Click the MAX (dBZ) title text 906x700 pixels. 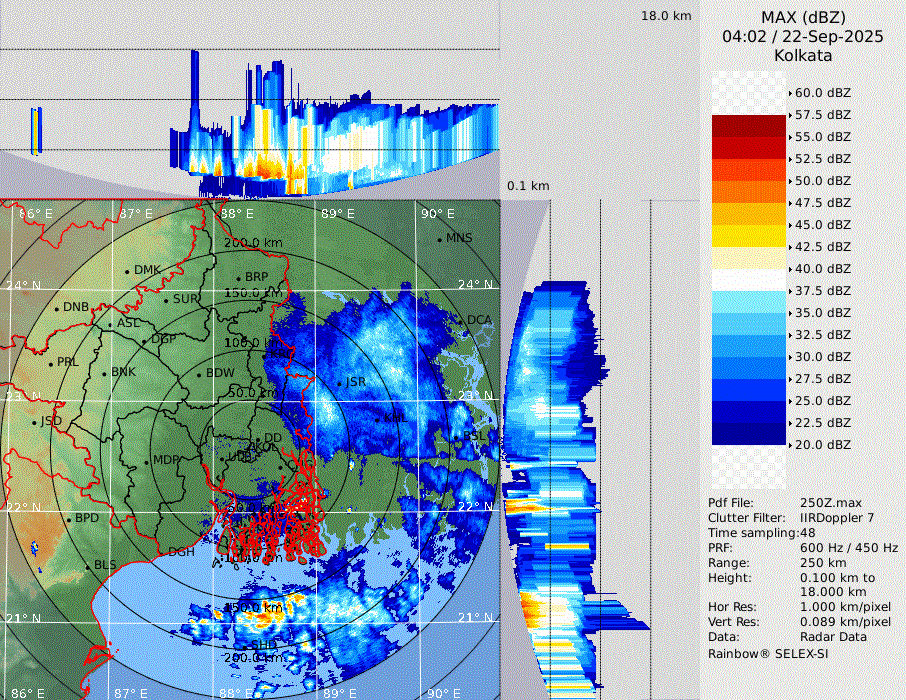pos(803,17)
